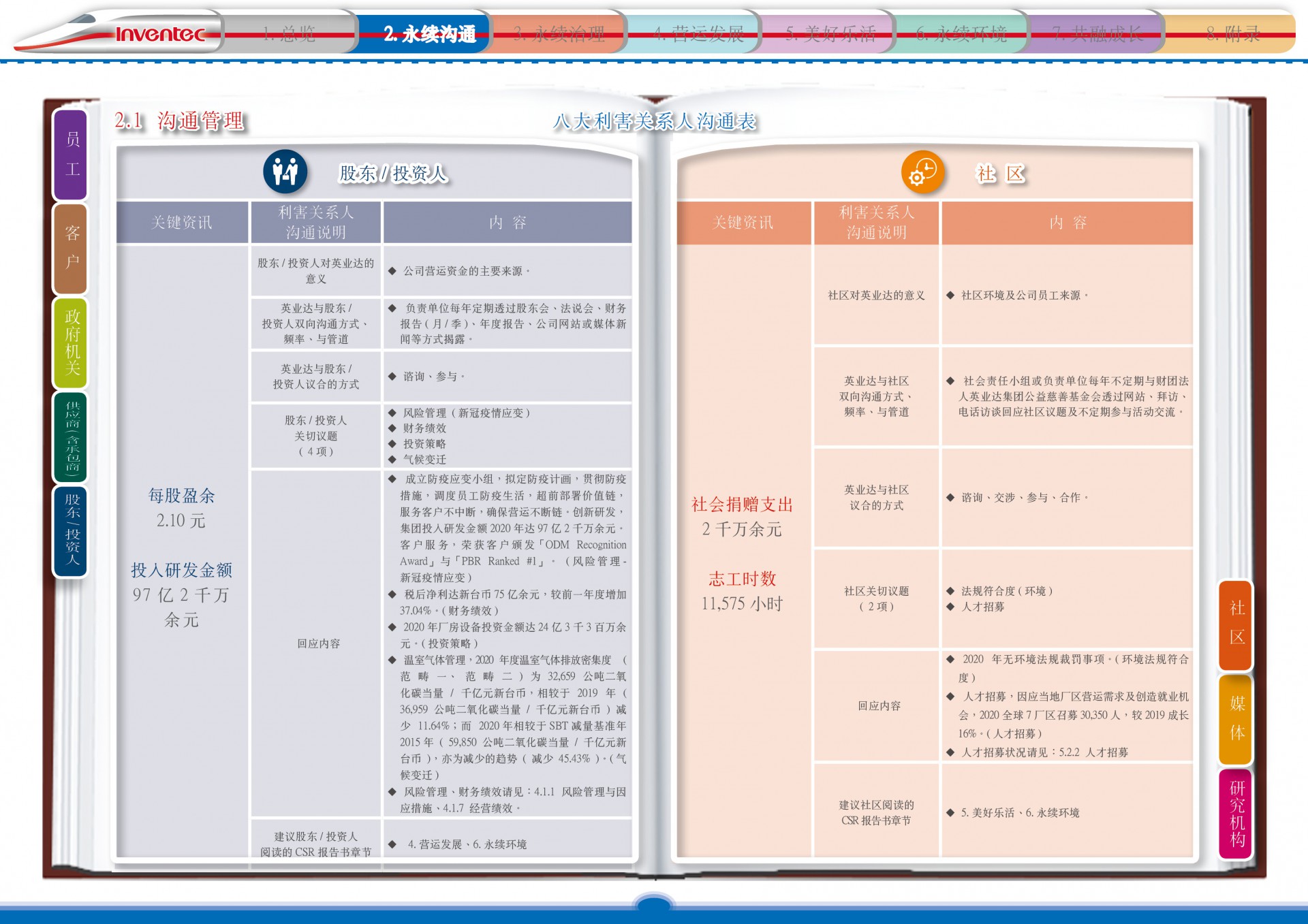Open the 6. 永续环境 tab
The width and height of the screenshot is (1308, 924).
click(x=961, y=33)
